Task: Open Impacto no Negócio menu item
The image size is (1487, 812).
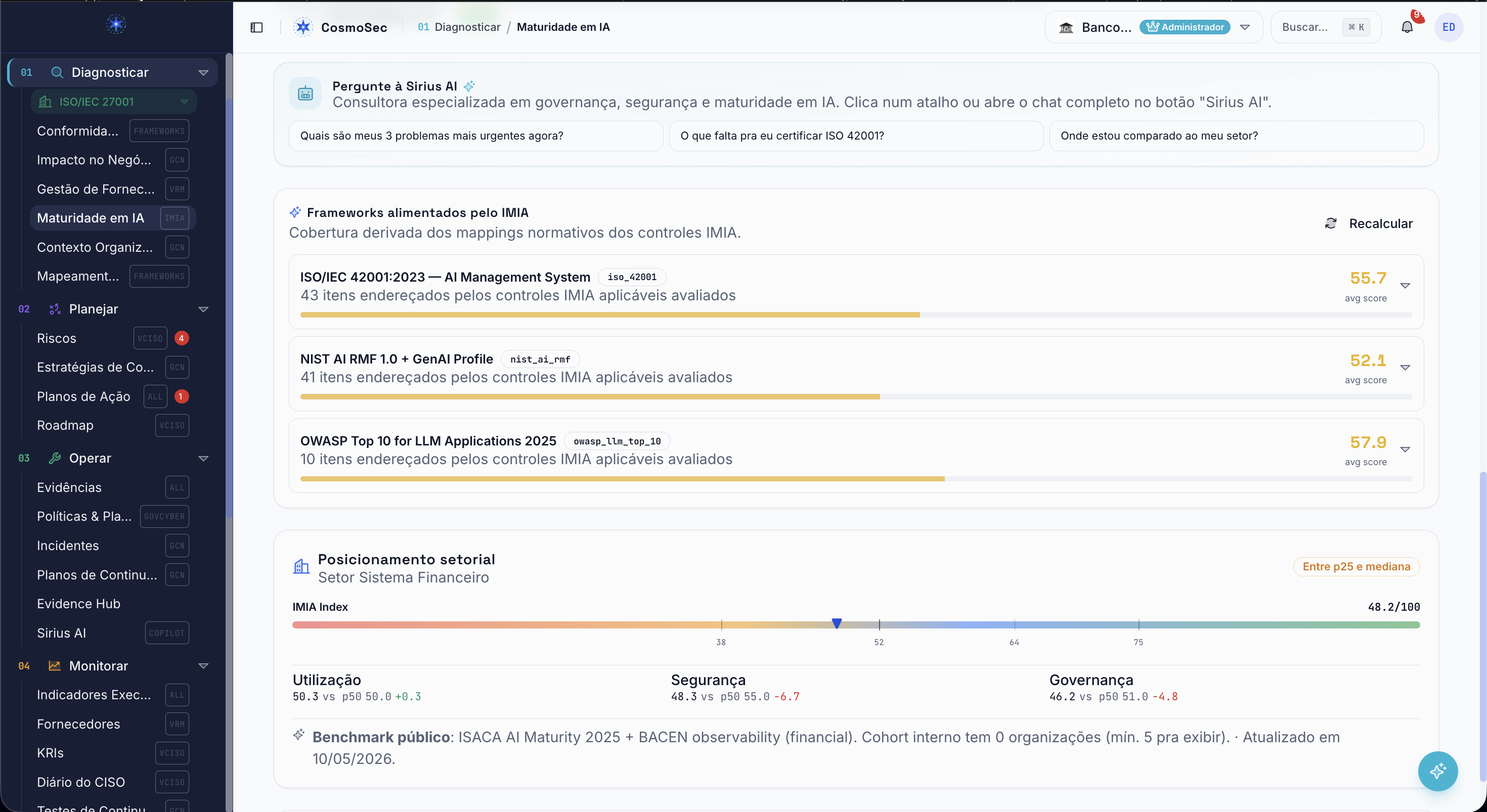Action: [113, 160]
